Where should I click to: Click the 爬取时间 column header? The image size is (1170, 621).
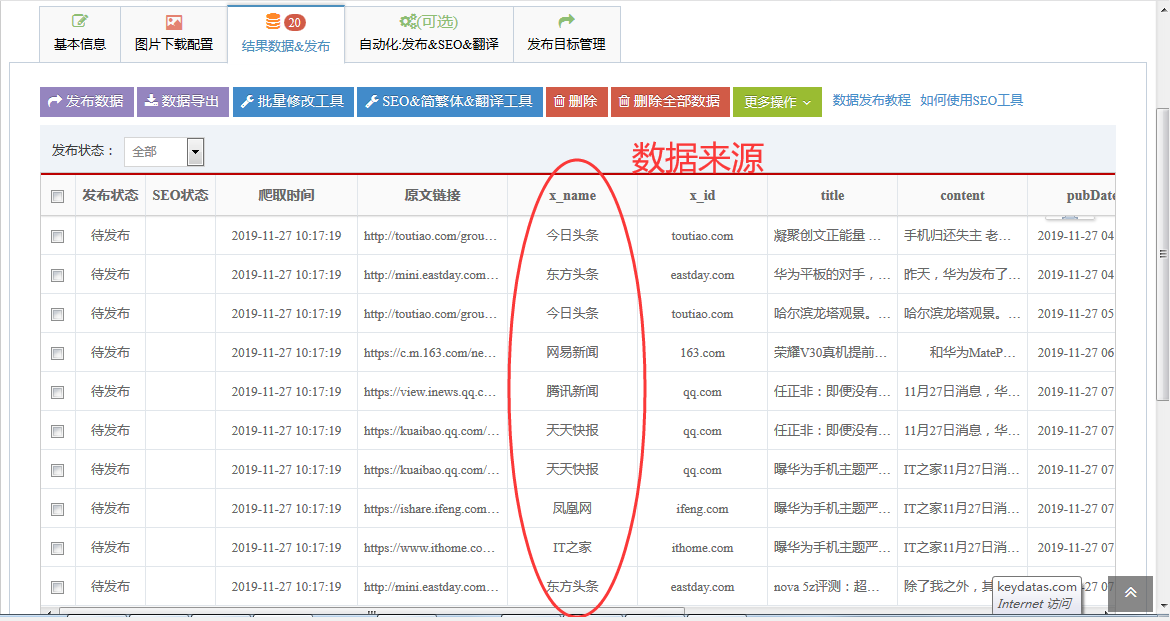point(287,196)
